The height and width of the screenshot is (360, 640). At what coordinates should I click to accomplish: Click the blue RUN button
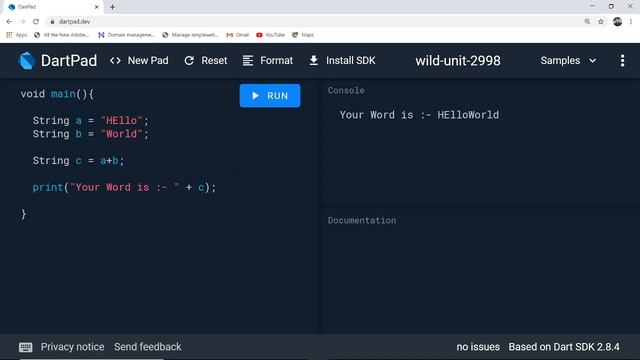coord(270,96)
